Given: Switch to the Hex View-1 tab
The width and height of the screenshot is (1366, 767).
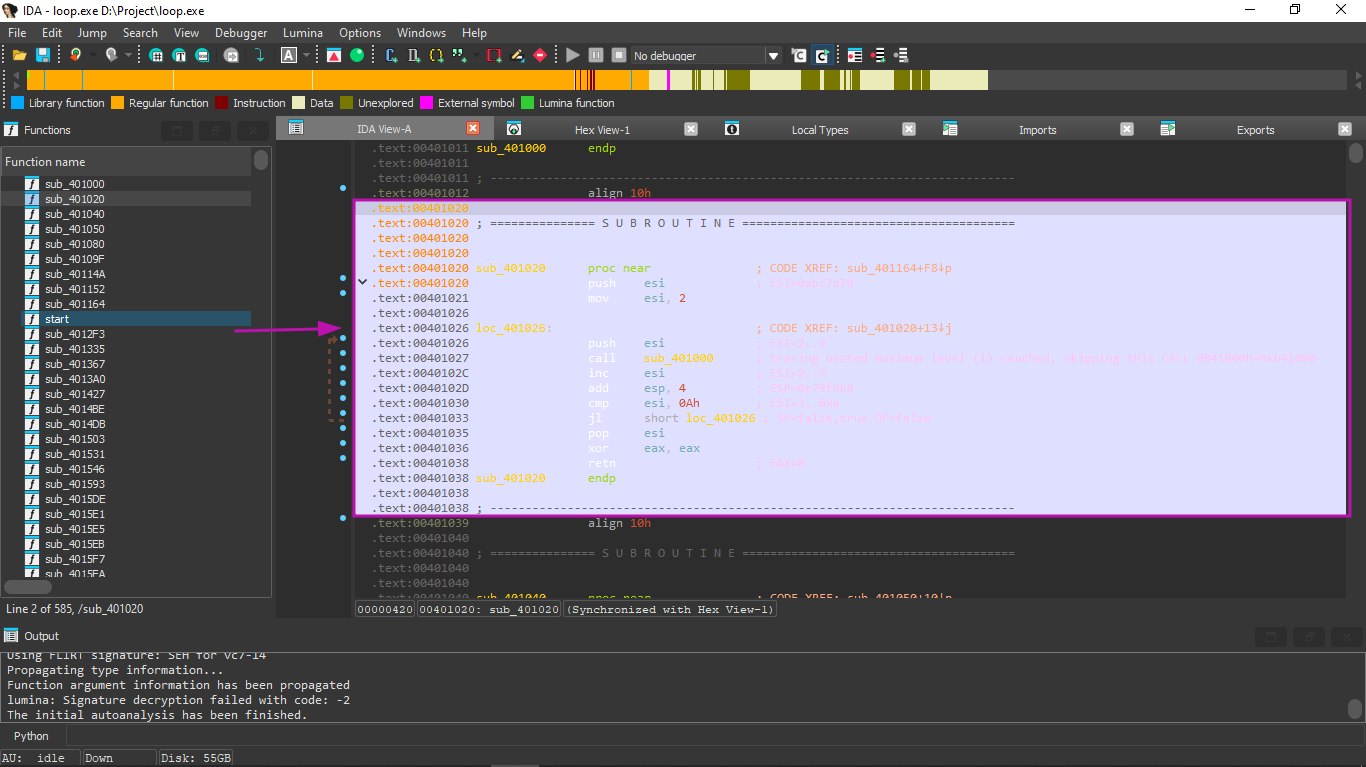Looking at the screenshot, I should 602,129.
